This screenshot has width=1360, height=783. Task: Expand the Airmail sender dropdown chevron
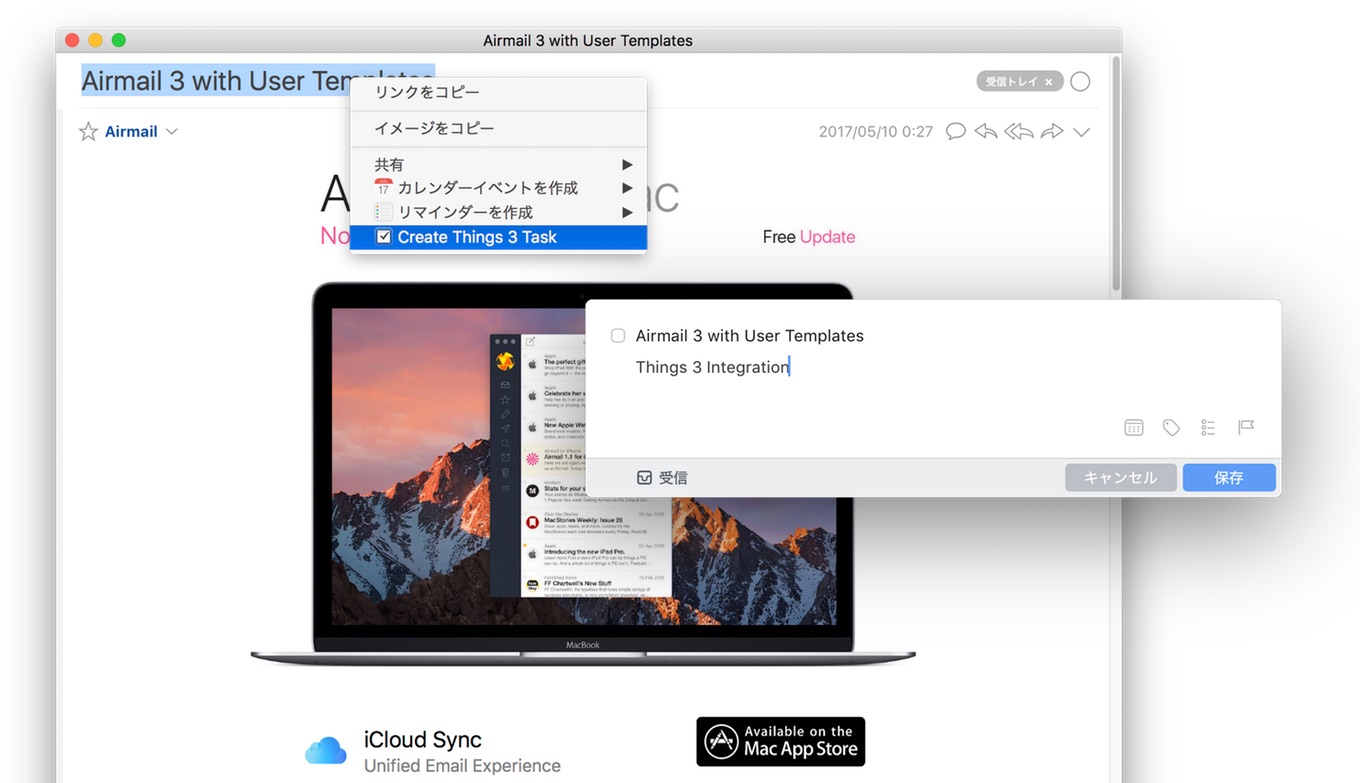coord(172,131)
